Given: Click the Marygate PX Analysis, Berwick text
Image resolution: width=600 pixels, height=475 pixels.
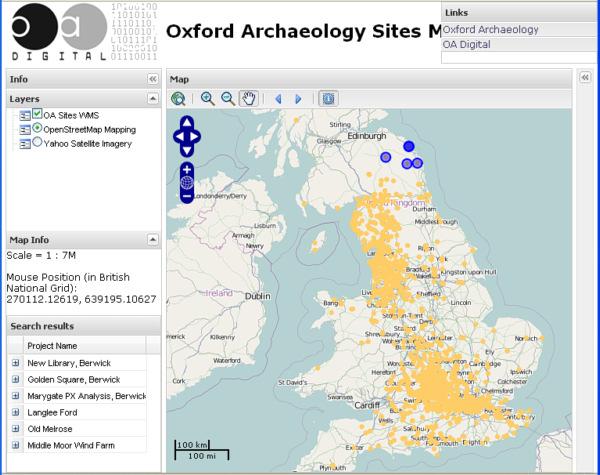Looking at the screenshot, I should tap(87, 396).
